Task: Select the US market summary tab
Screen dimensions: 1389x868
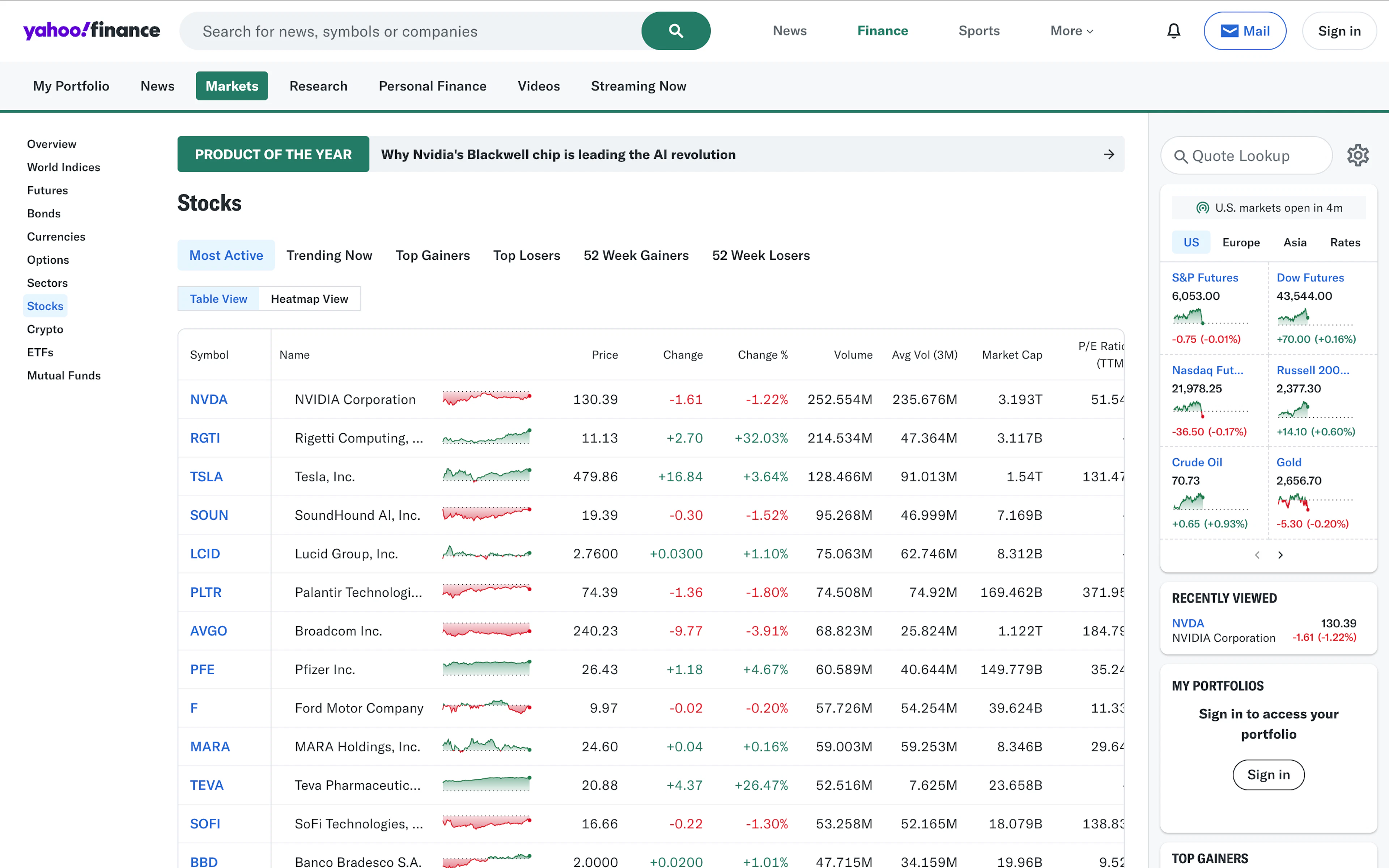Action: (x=1191, y=242)
